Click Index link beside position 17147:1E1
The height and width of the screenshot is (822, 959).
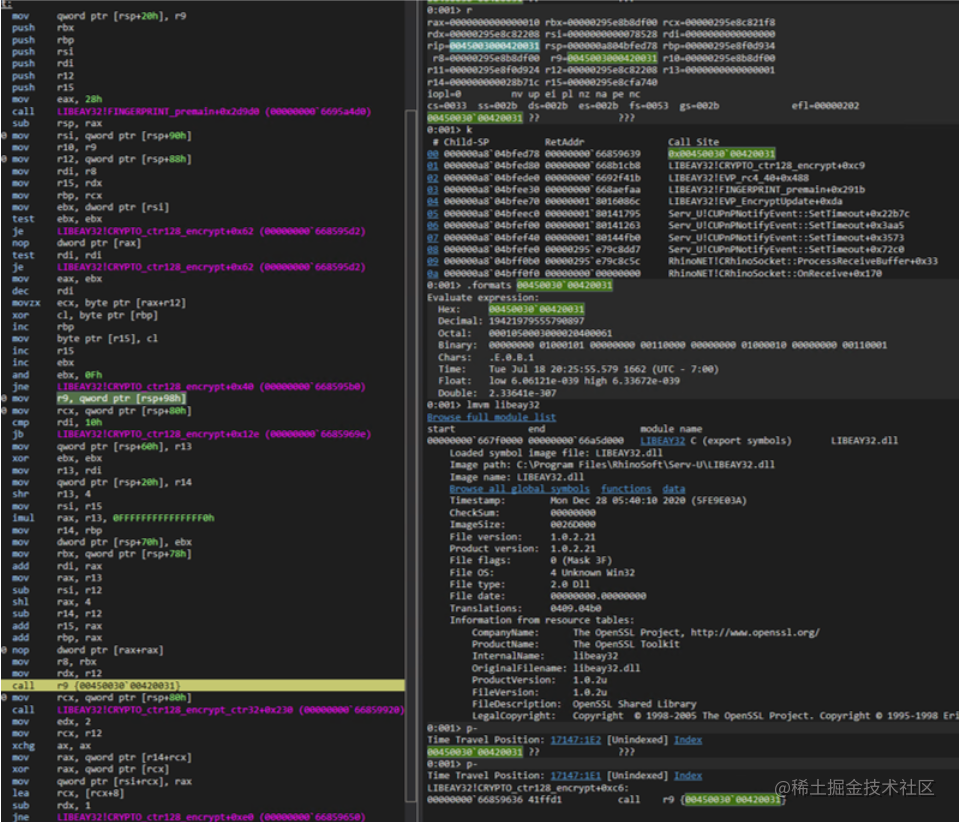(688, 776)
